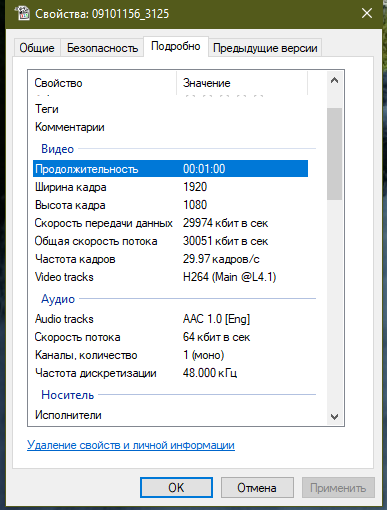Click the scroll up arrow
Image resolution: width=387 pixels, height=510 pixels.
click(334, 80)
